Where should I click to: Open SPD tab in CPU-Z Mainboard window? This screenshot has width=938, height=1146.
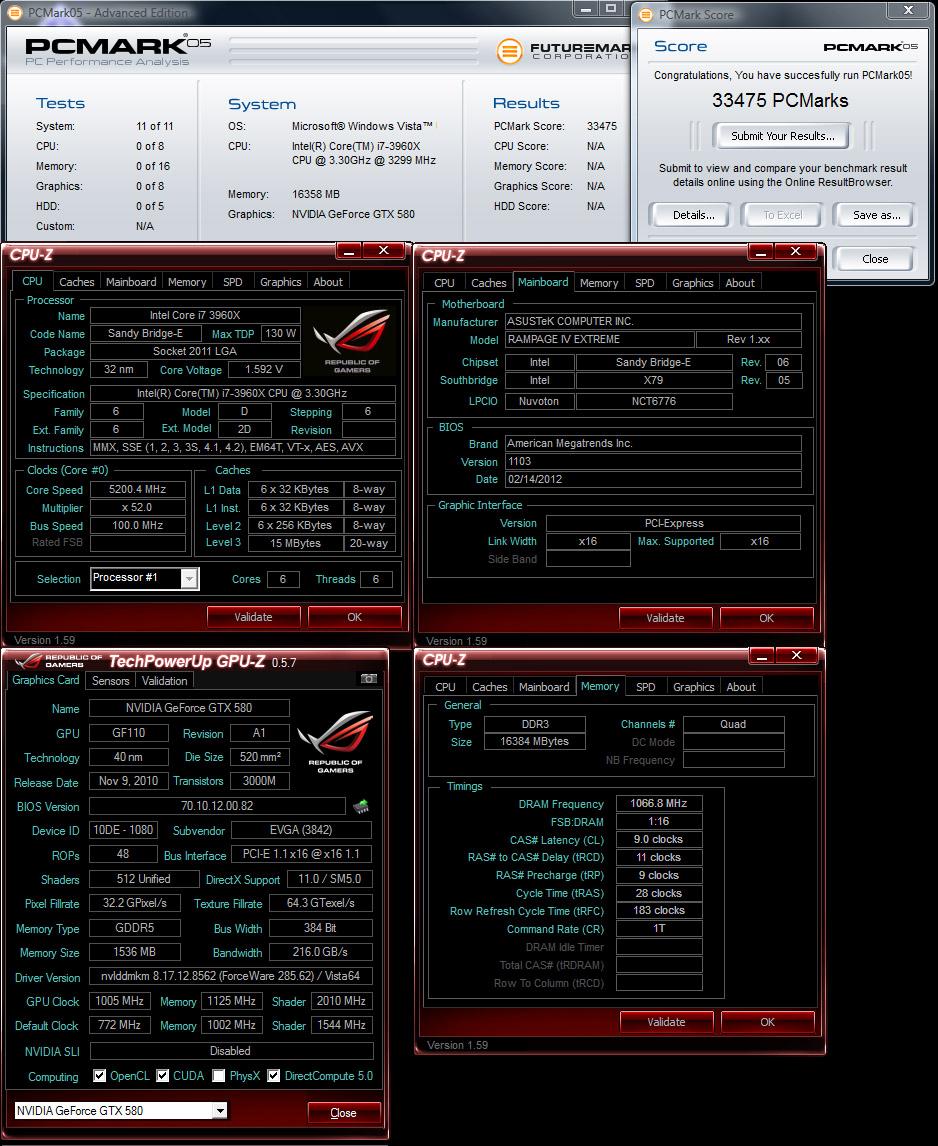[x=644, y=283]
